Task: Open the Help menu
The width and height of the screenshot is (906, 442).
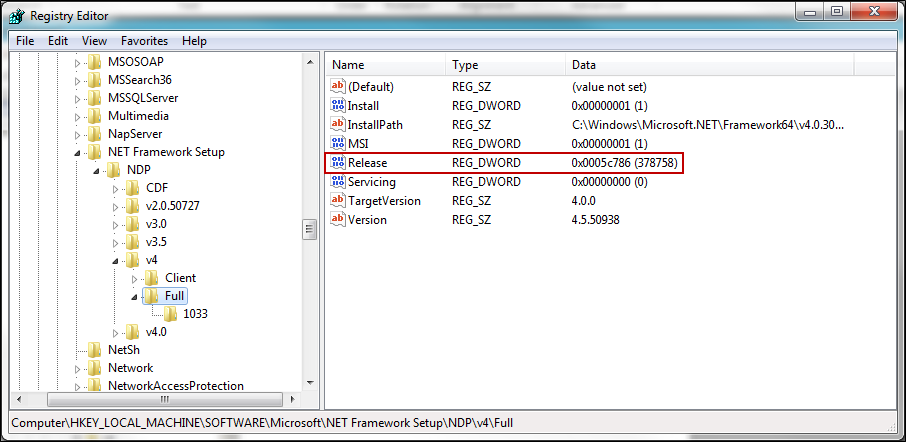Action: coord(194,41)
